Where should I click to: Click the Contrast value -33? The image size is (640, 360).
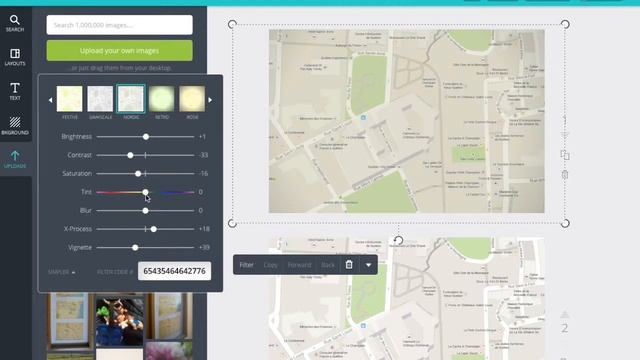click(204, 155)
